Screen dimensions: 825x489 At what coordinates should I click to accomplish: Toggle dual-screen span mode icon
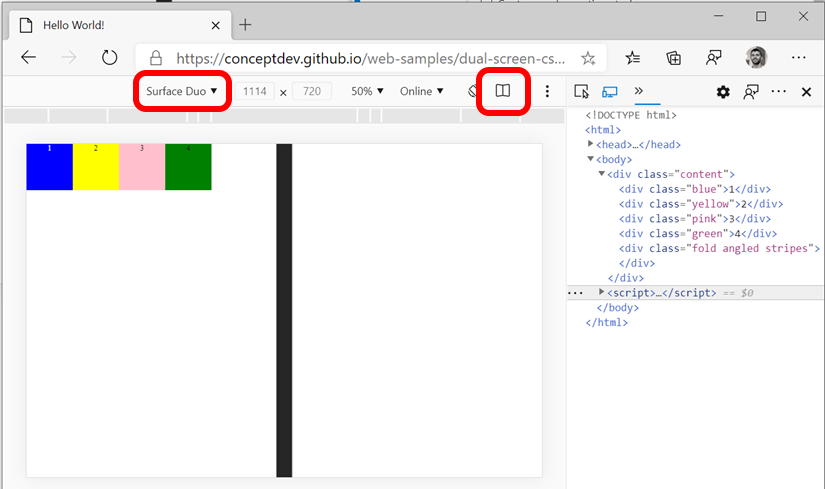(x=502, y=91)
